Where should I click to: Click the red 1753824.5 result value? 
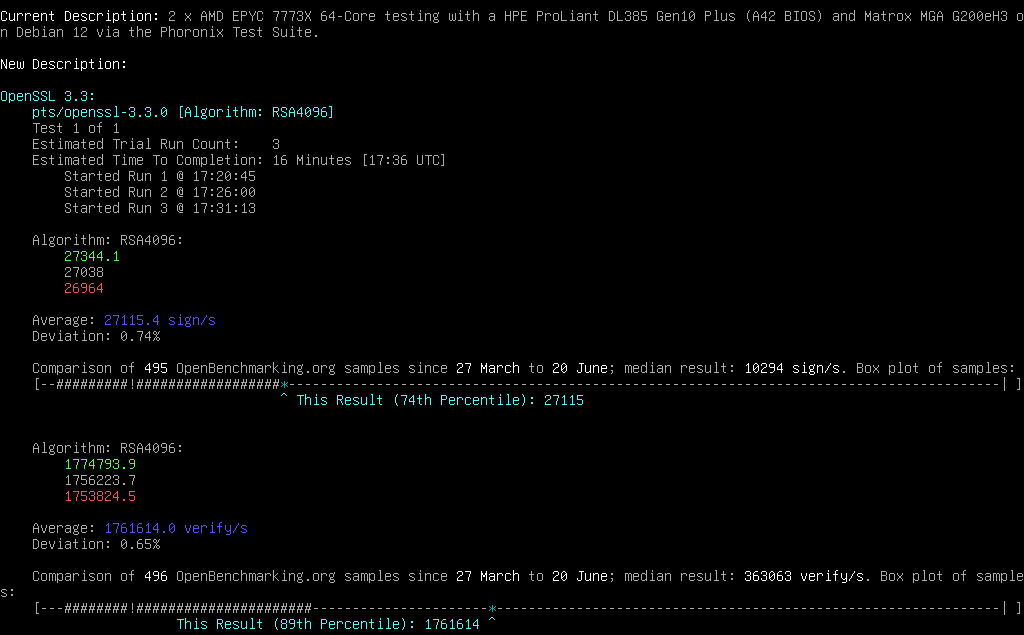[x=100, y=496]
